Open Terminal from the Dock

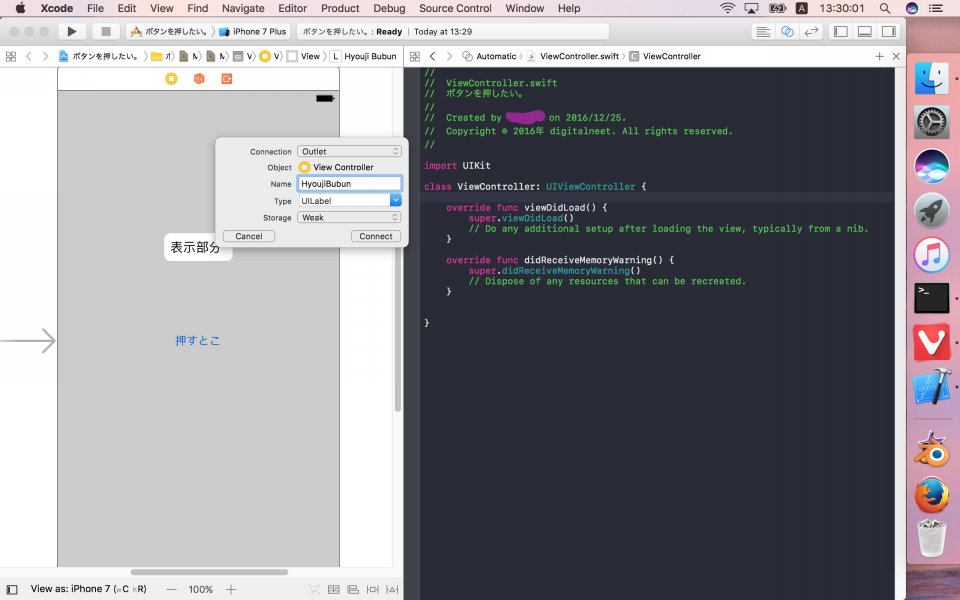[x=931, y=298]
